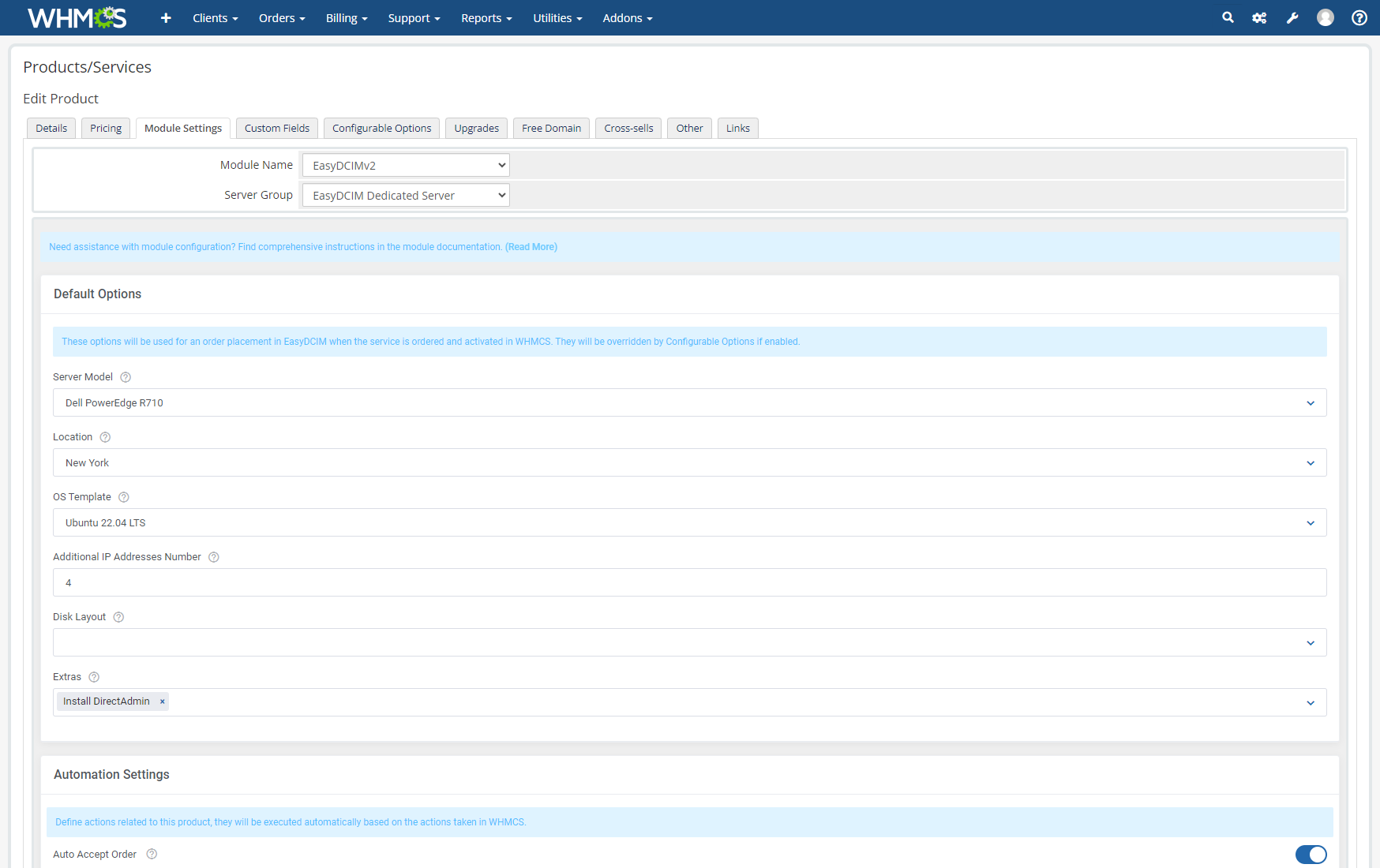Open the intelligent search icon
The height and width of the screenshot is (868, 1380).
tap(1228, 17)
